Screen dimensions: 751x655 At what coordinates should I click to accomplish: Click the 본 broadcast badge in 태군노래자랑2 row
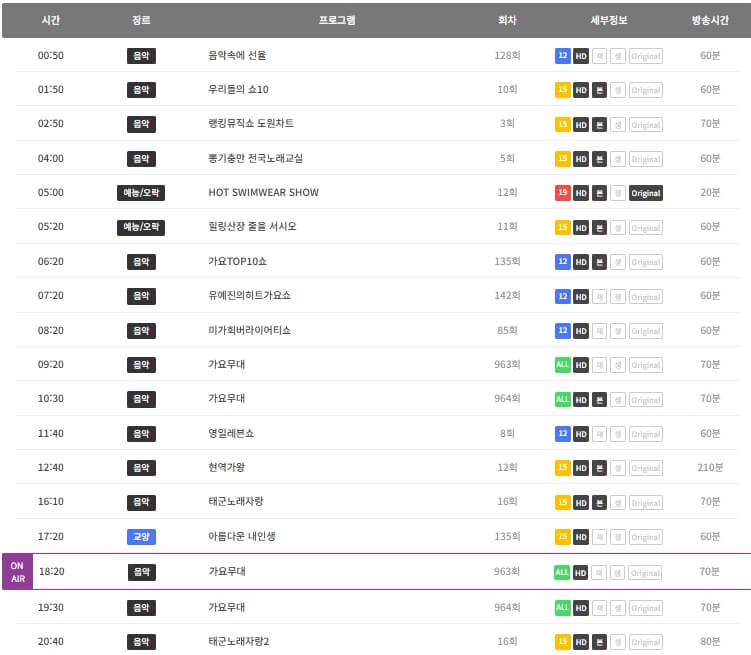pos(599,642)
